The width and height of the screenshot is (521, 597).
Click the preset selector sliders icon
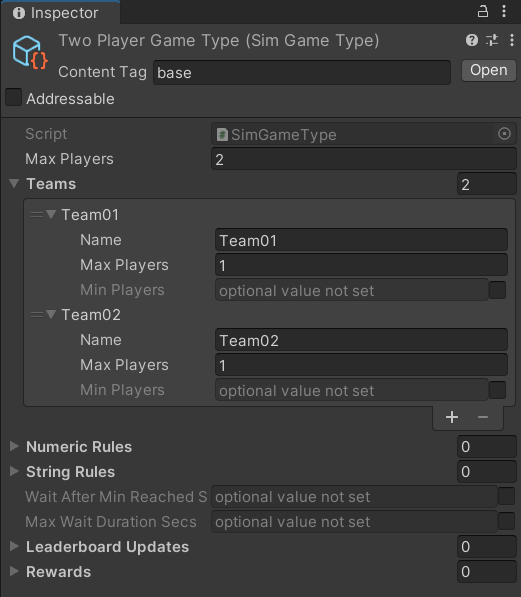point(492,40)
